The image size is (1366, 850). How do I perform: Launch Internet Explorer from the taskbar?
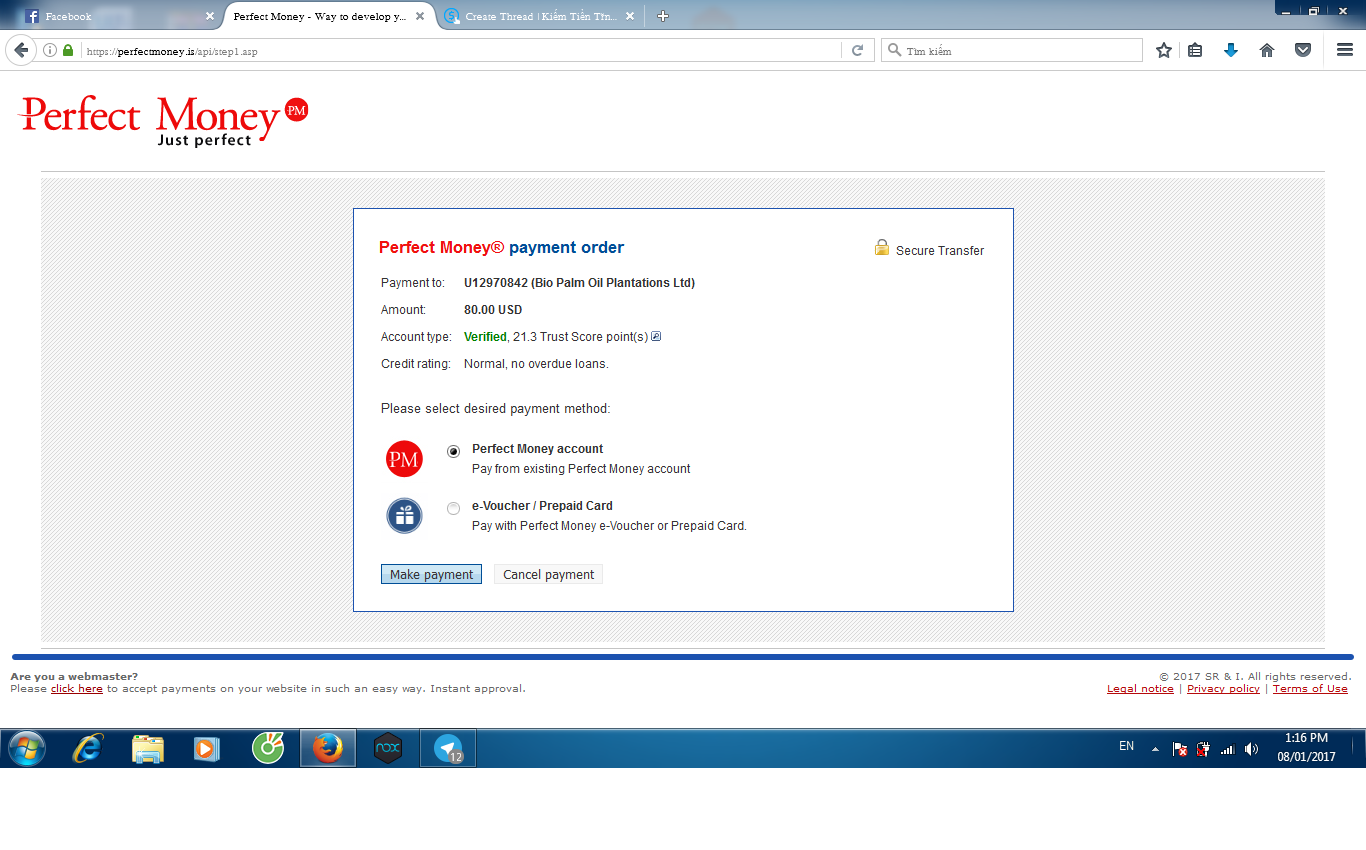88,748
